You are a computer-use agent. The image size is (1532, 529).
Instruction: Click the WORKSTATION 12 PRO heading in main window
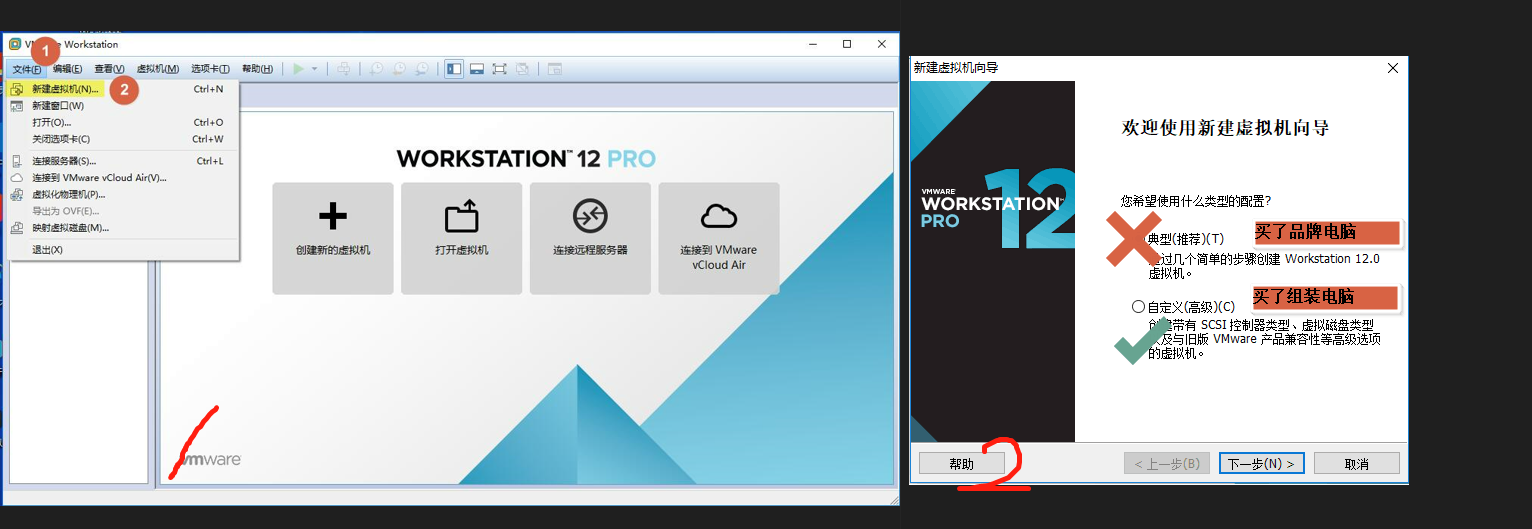point(526,158)
